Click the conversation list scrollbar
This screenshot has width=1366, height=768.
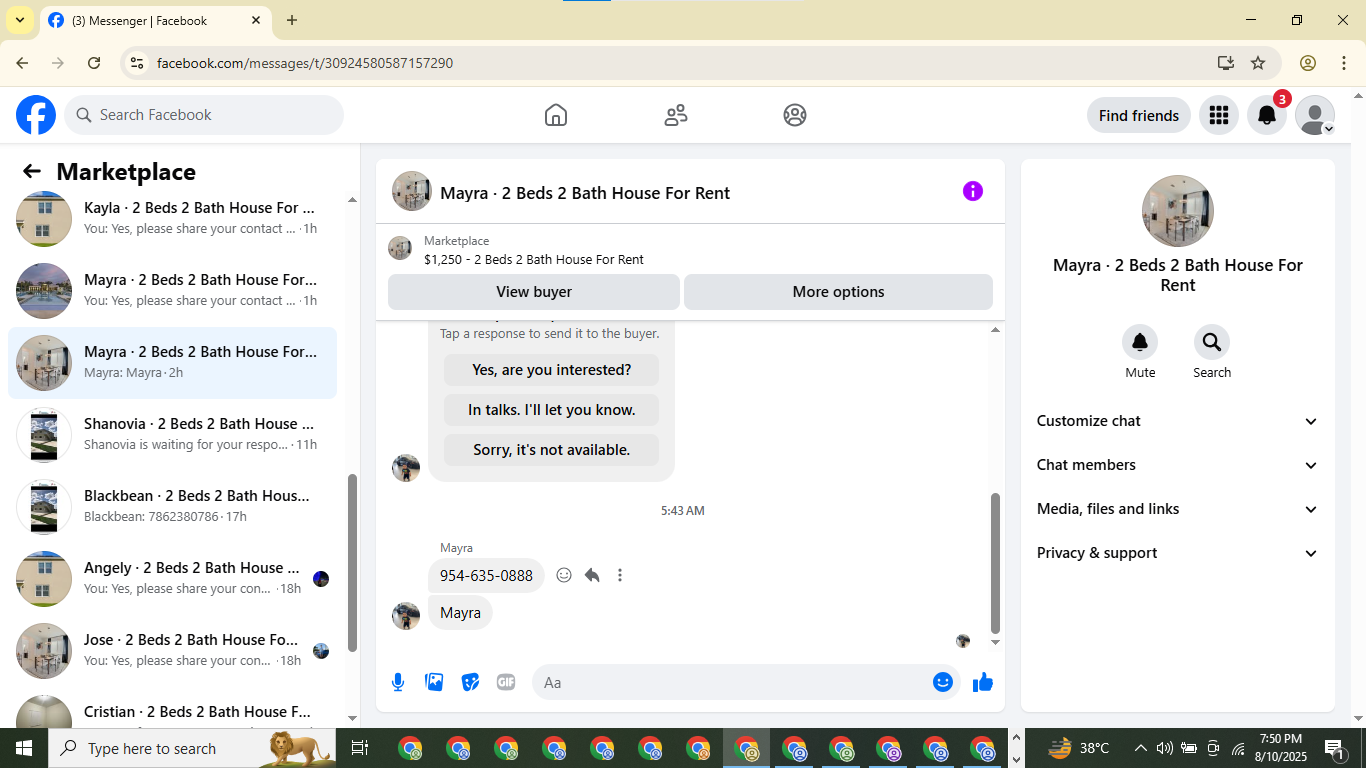pyautogui.click(x=352, y=563)
